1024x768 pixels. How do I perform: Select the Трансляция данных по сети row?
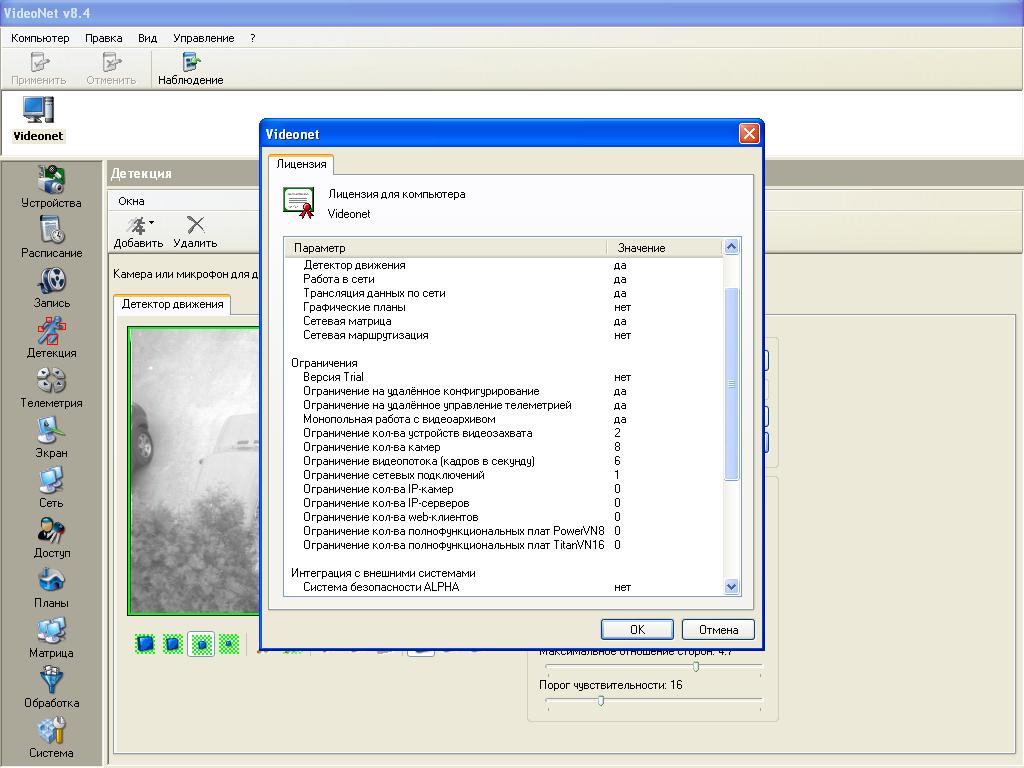[504, 293]
